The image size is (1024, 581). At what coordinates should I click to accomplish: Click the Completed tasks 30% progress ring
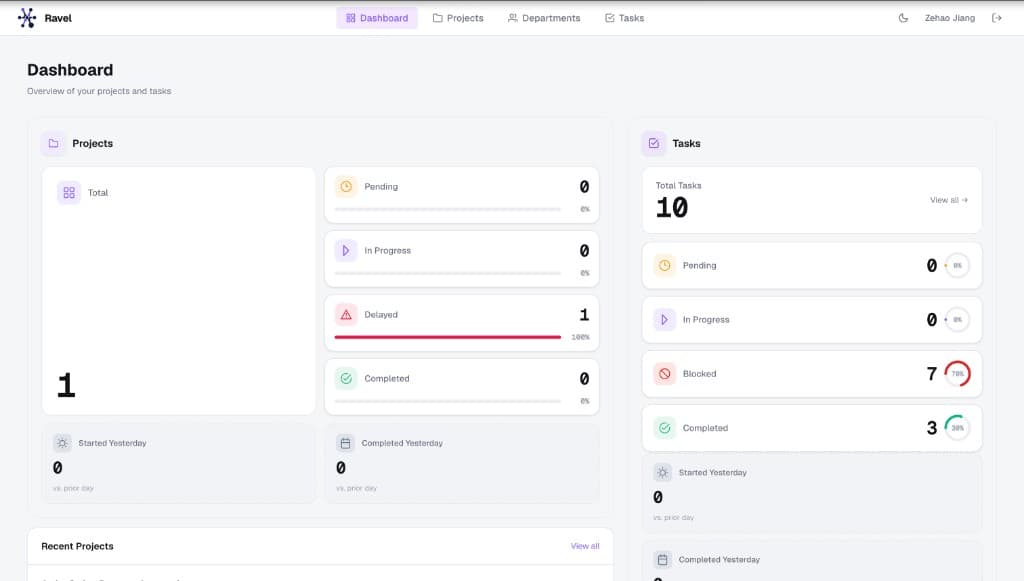point(957,428)
